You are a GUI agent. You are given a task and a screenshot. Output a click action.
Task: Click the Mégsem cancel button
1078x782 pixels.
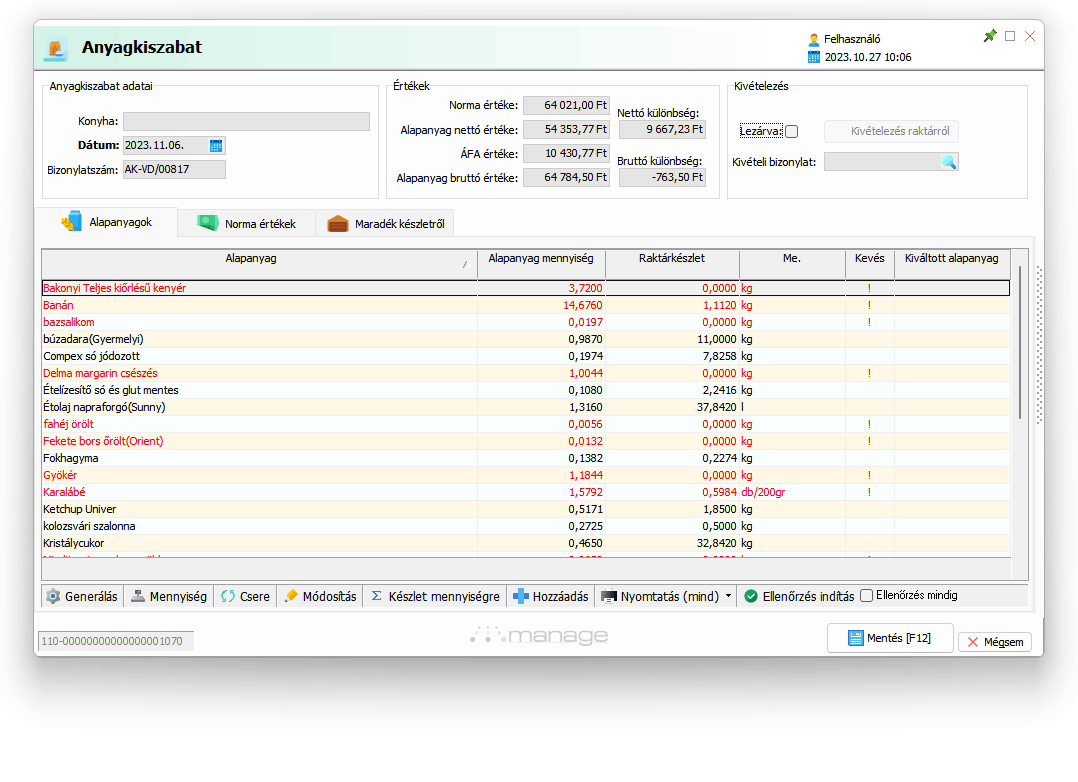click(994, 642)
